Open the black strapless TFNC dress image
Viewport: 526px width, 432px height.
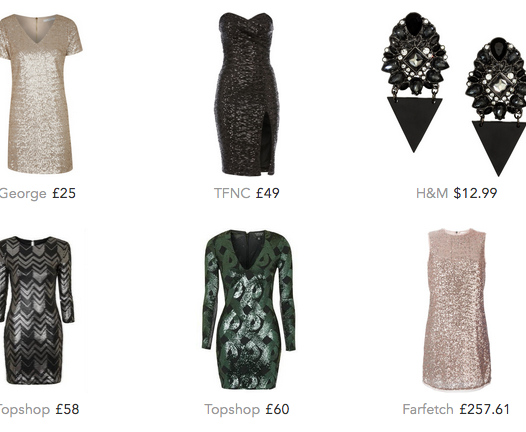coord(248,94)
